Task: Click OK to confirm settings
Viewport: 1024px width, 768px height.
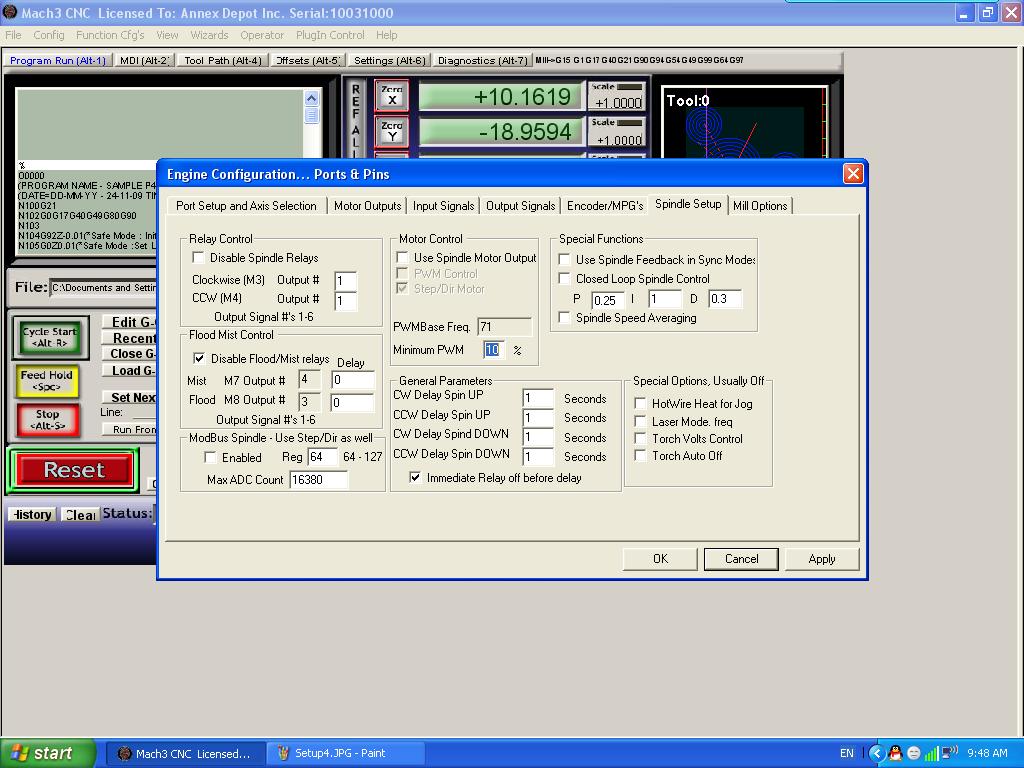Action: tap(660, 559)
